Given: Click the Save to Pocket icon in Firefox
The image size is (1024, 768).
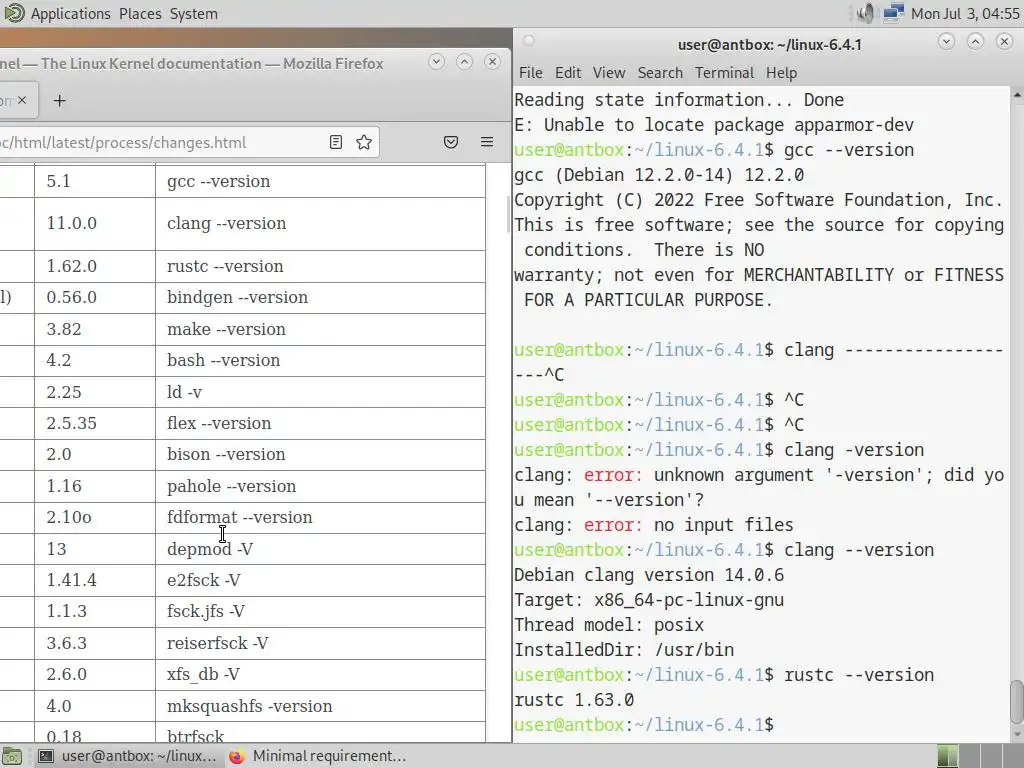Looking at the screenshot, I should click(451, 142).
